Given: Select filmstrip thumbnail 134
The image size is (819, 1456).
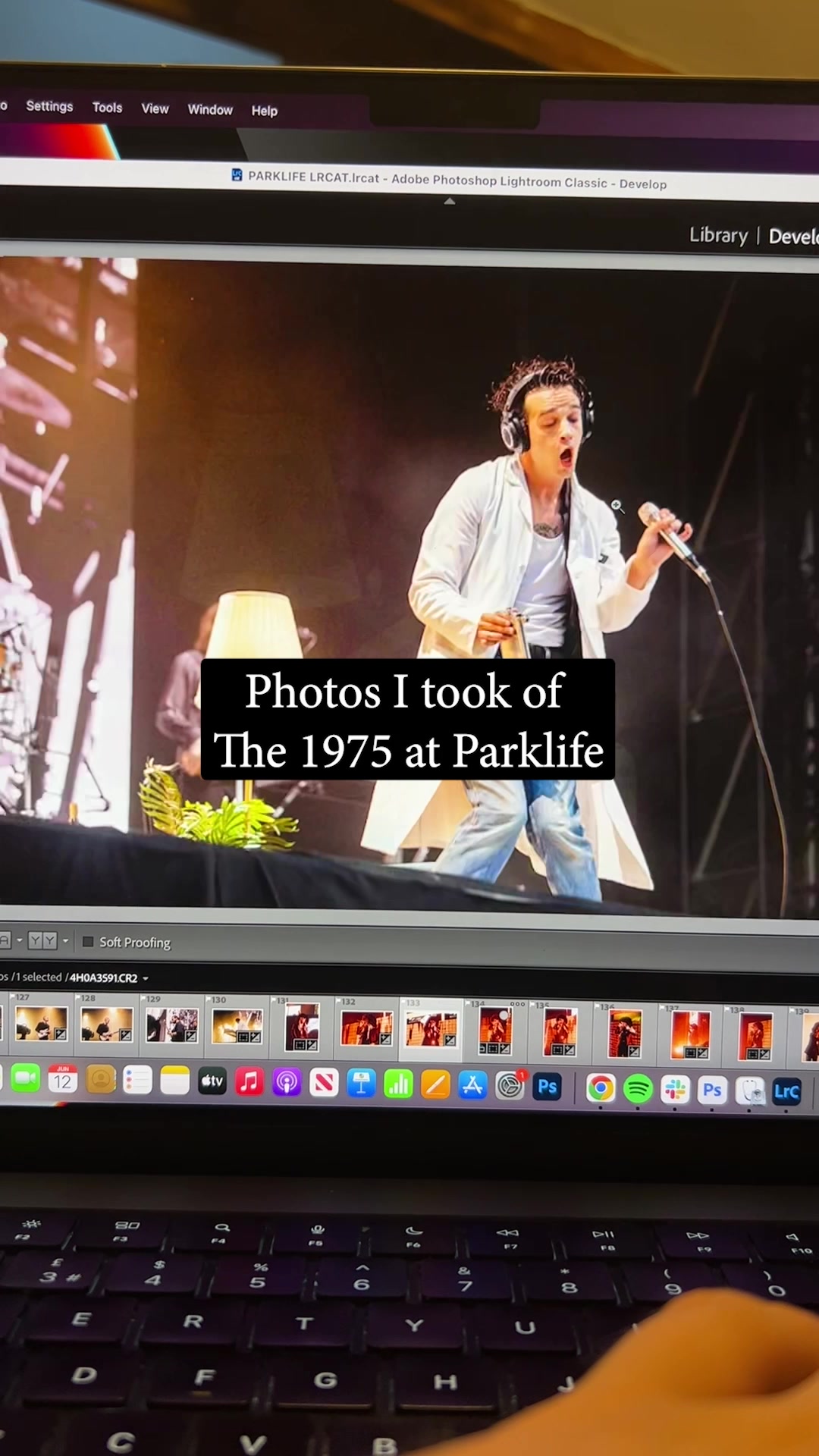Looking at the screenshot, I should point(495,1030).
